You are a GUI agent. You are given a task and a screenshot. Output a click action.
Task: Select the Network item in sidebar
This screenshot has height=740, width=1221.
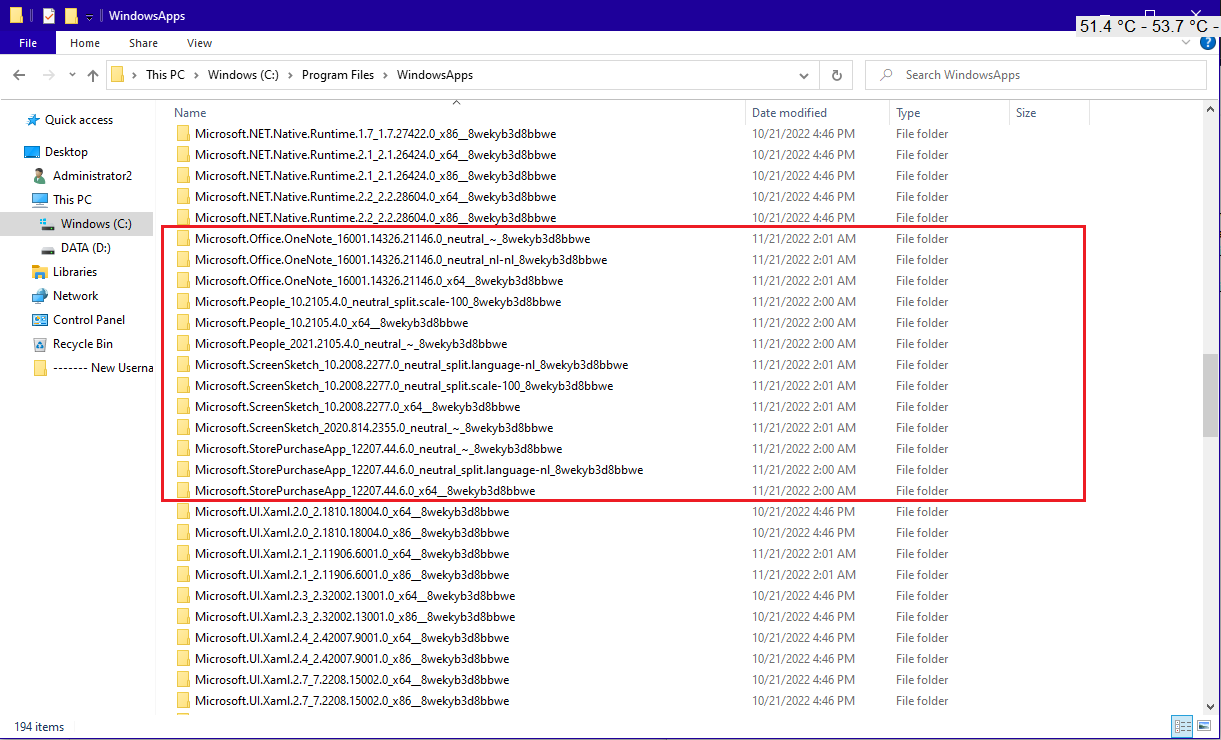tap(76, 296)
